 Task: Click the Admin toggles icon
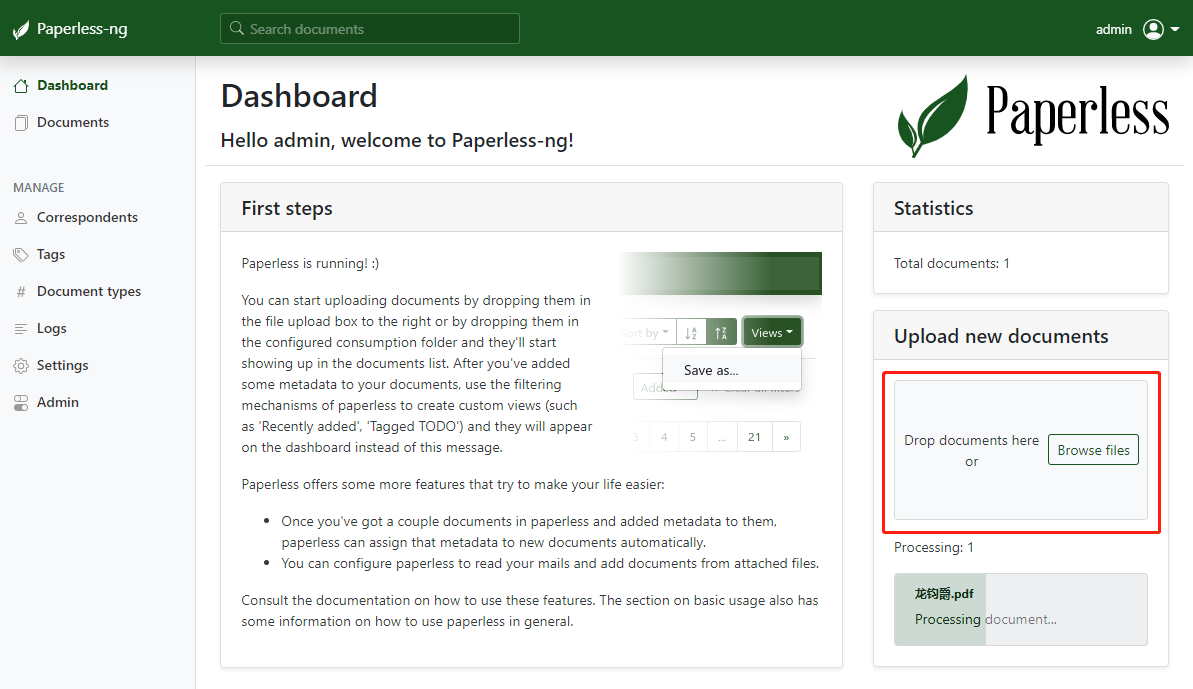click(21, 403)
